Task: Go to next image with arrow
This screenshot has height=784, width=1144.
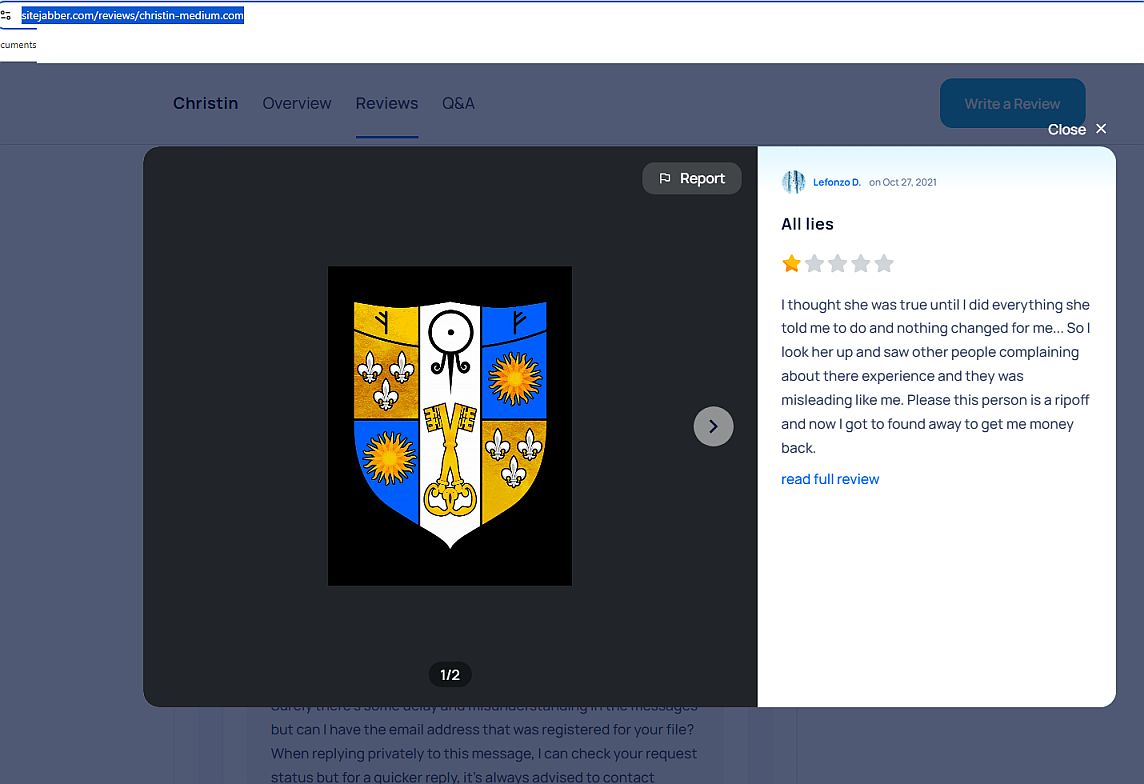Action: [x=713, y=426]
